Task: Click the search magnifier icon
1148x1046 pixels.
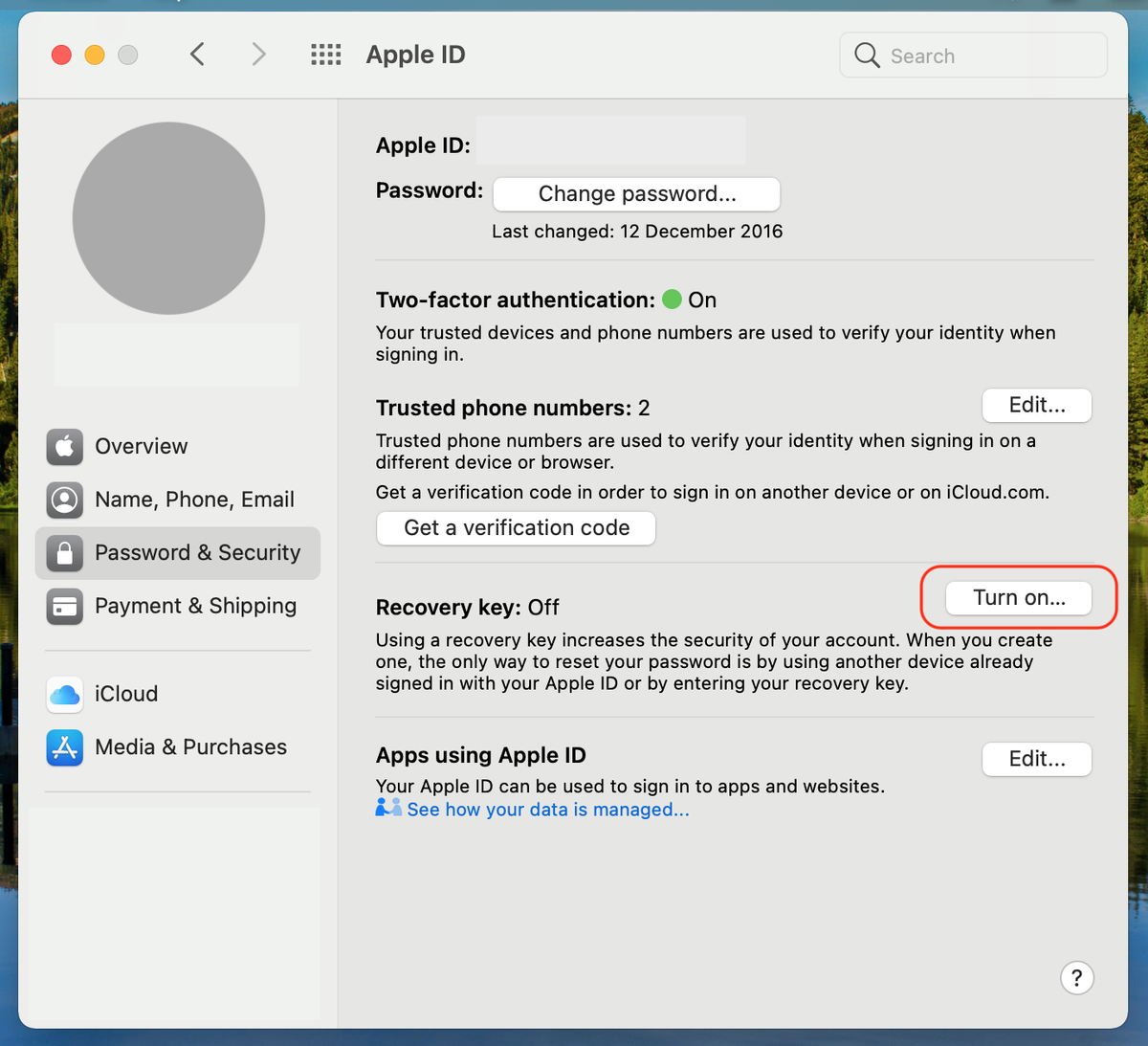Action: pos(866,56)
